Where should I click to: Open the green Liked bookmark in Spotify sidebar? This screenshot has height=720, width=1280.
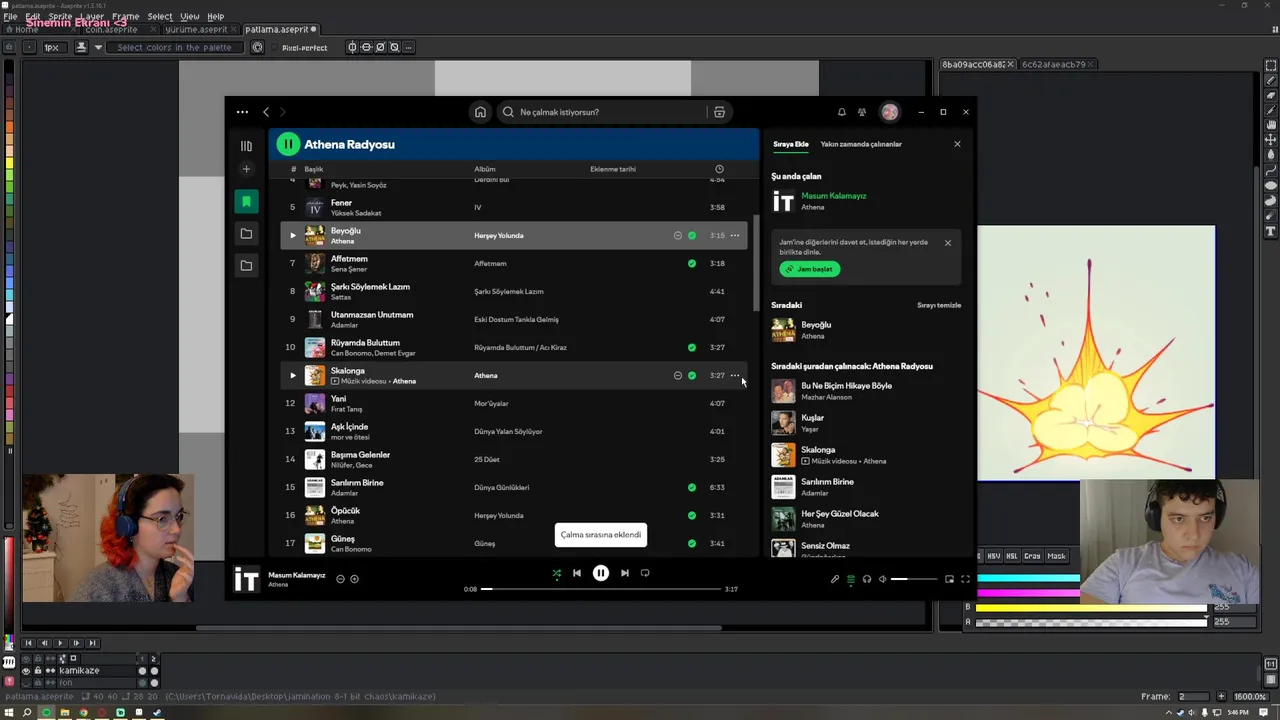pos(246,202)
